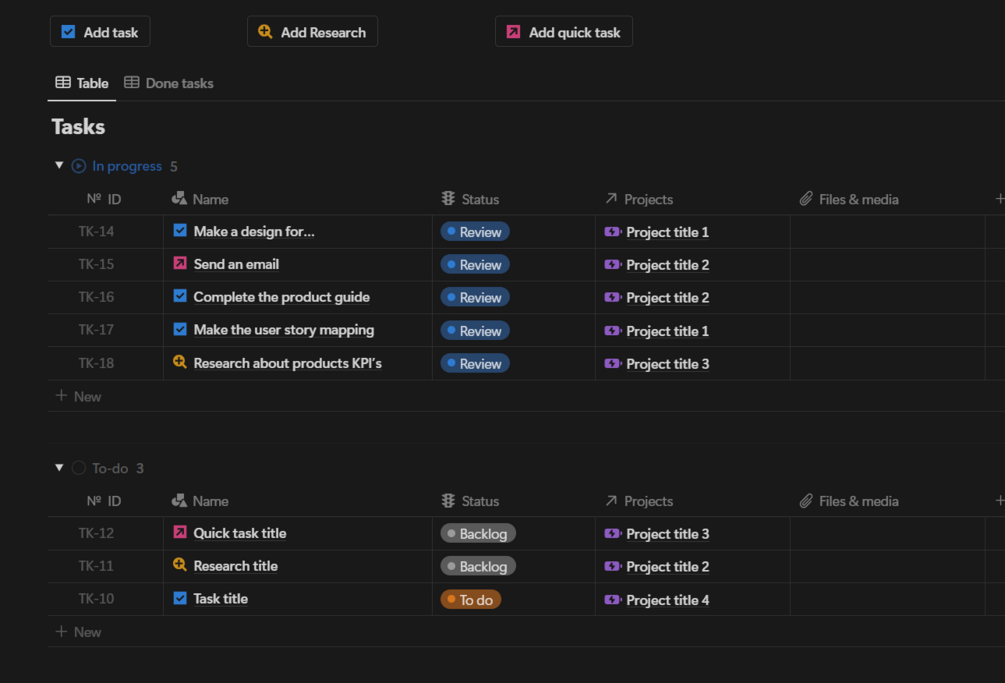Click the orange To do status tag
The width and height of the screenshot is (1005, 683).
coord(470,600)
